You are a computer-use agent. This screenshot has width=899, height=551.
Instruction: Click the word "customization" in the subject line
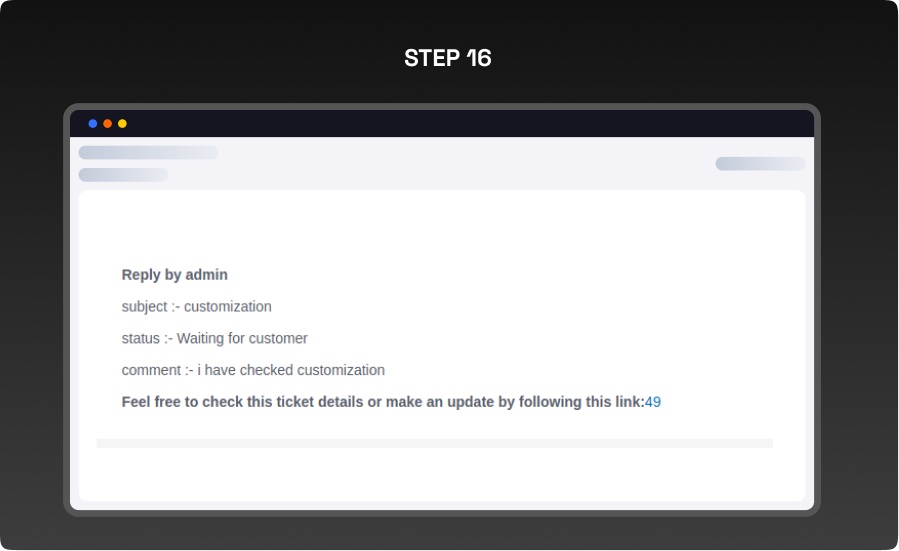[228, 307]
